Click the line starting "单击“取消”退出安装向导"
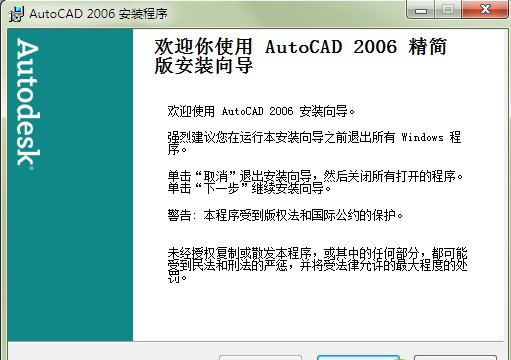The image size is (511, 360). [315, 176]
